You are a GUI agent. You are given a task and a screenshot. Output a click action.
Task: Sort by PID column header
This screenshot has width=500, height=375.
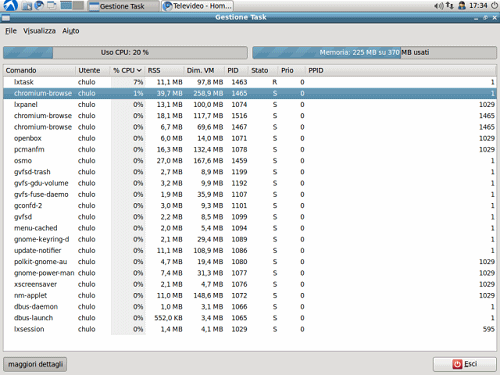tap(236, 70)
